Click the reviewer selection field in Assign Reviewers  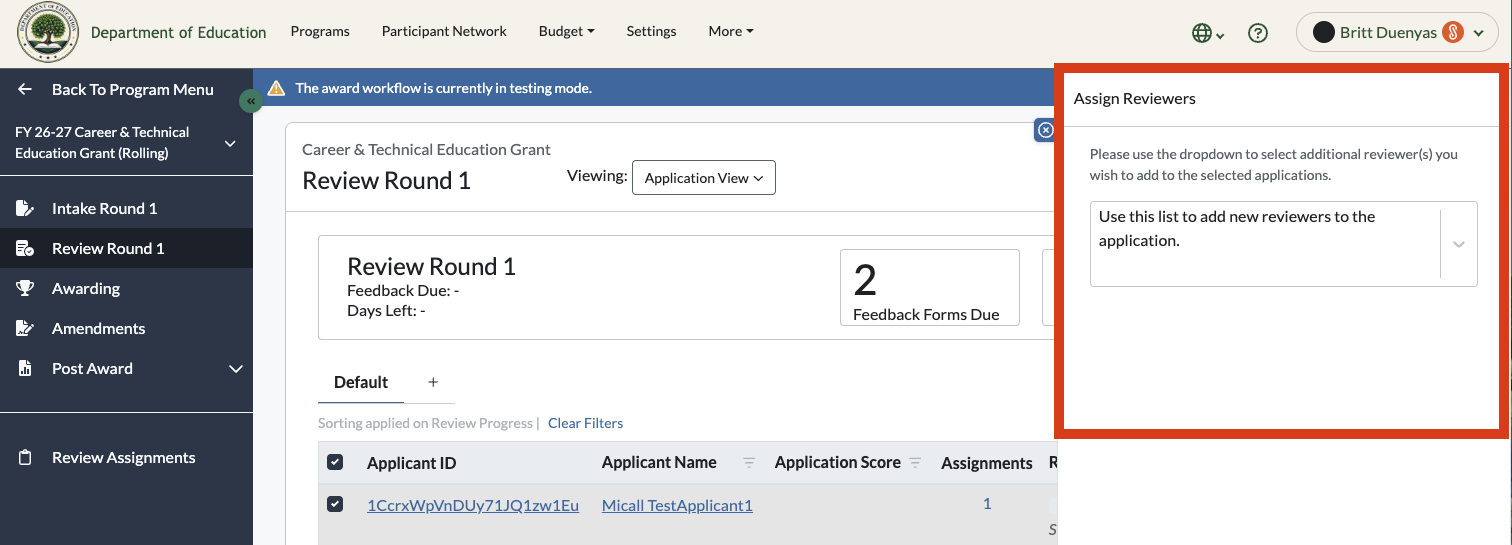pyautogui.click(x=1283, y=244)
